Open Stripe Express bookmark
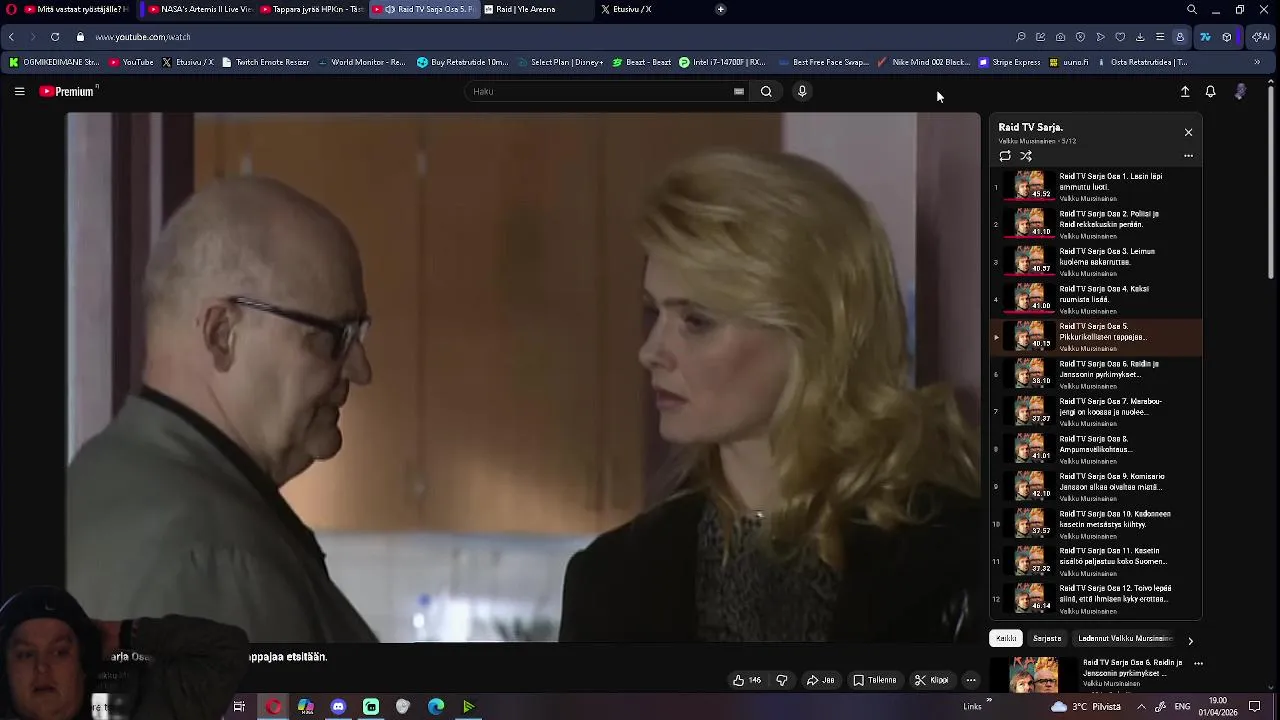The height and width of the screenshot is (720, 1280). pos(1009,62)
